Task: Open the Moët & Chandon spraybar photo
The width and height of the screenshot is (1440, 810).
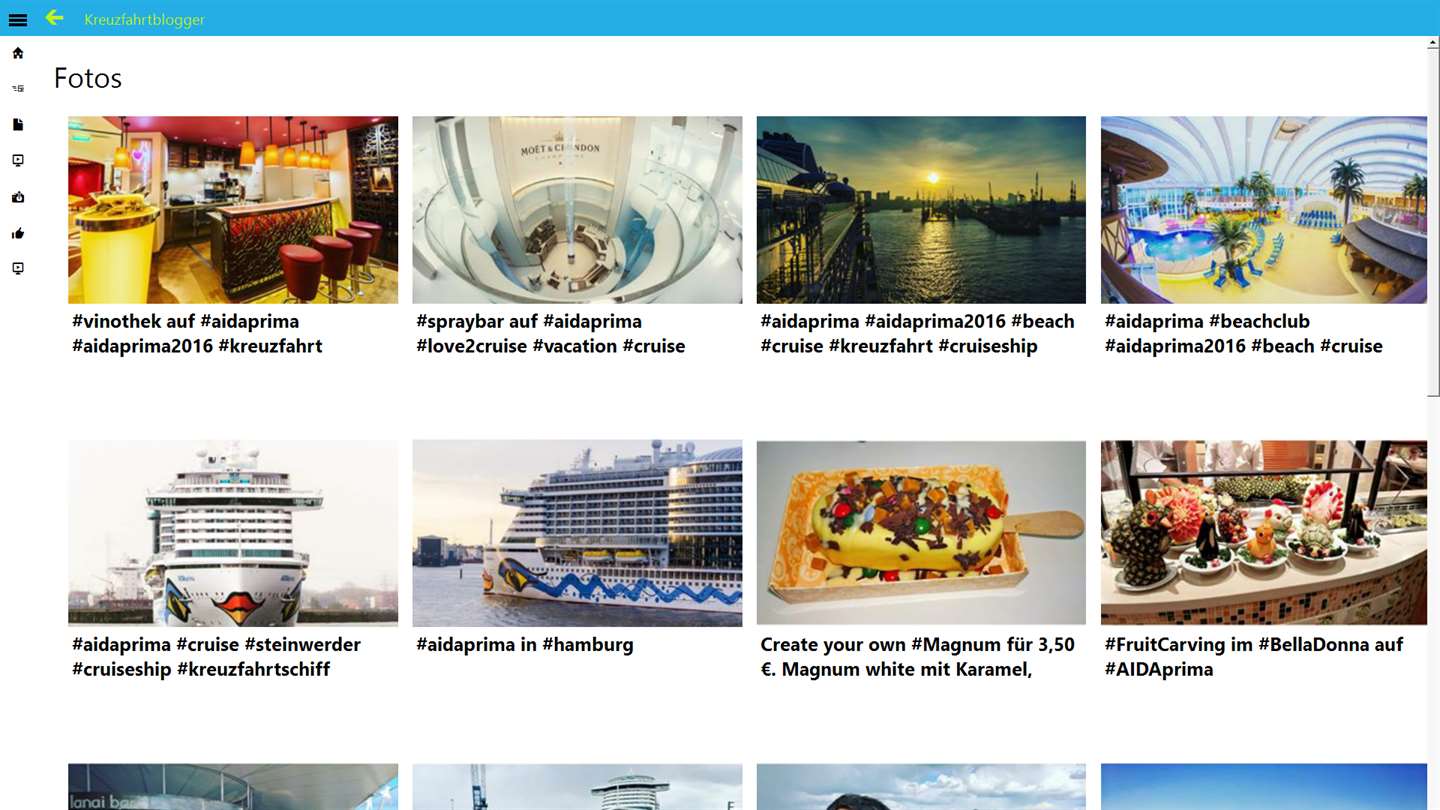Action: click(x=577, y=210)
